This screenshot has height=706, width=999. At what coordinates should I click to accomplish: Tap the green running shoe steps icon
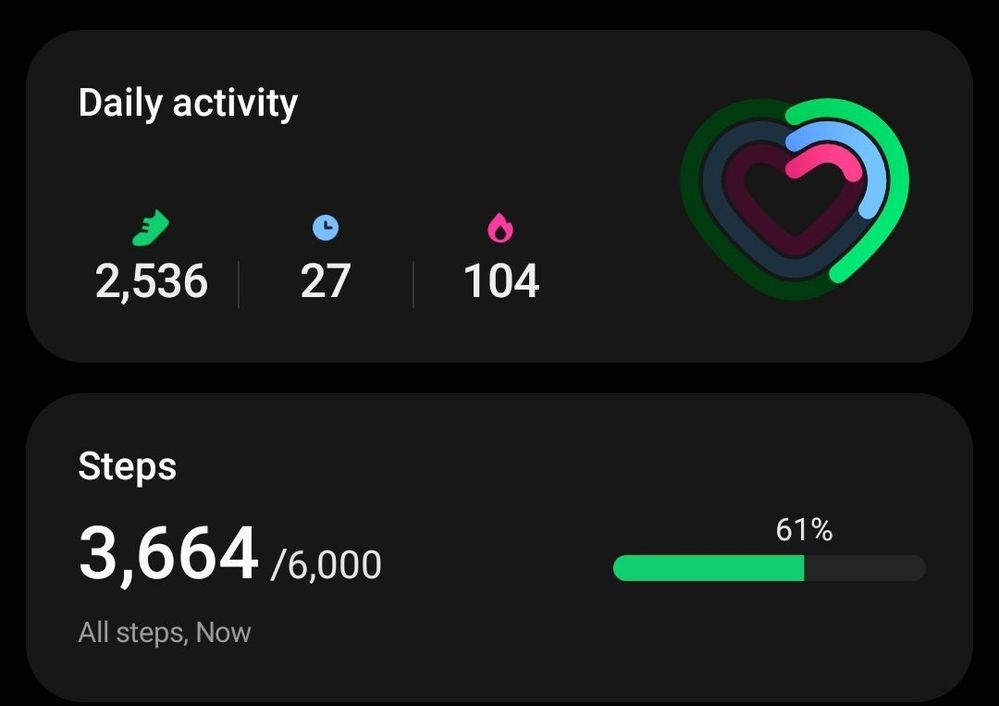pyautogui.click(x=151, y=228)
